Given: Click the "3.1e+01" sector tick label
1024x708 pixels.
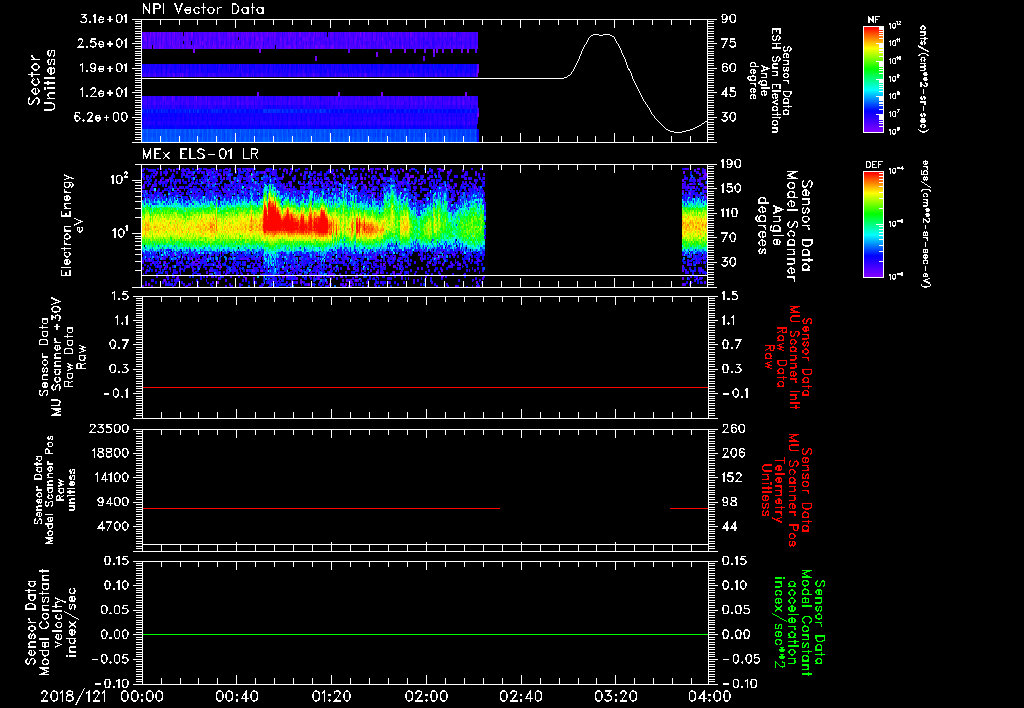Looking at the screenshot, I should pyautogui.click(x=103, y=19).
